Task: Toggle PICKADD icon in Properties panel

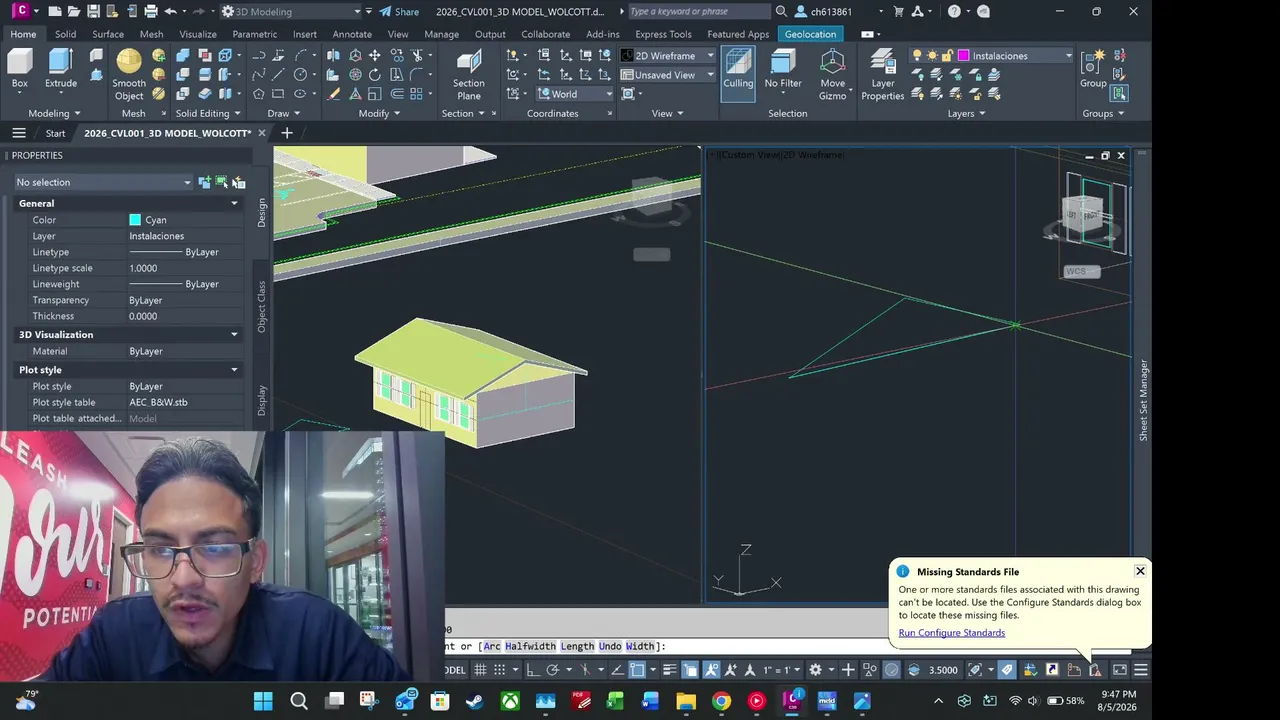Action: [x=205, y=182]
